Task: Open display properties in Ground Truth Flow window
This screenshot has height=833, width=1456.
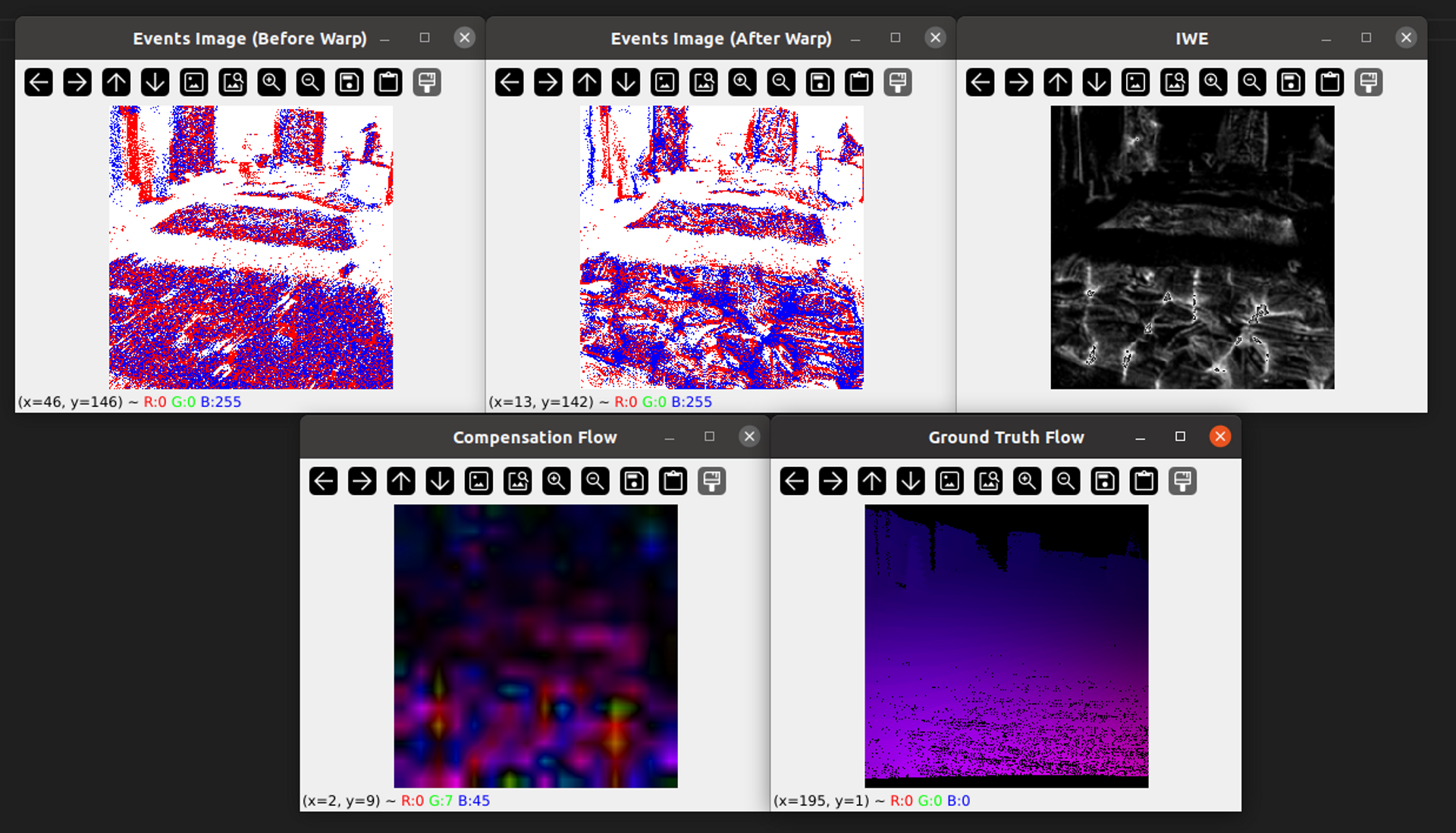Action: pos(1183,481)
